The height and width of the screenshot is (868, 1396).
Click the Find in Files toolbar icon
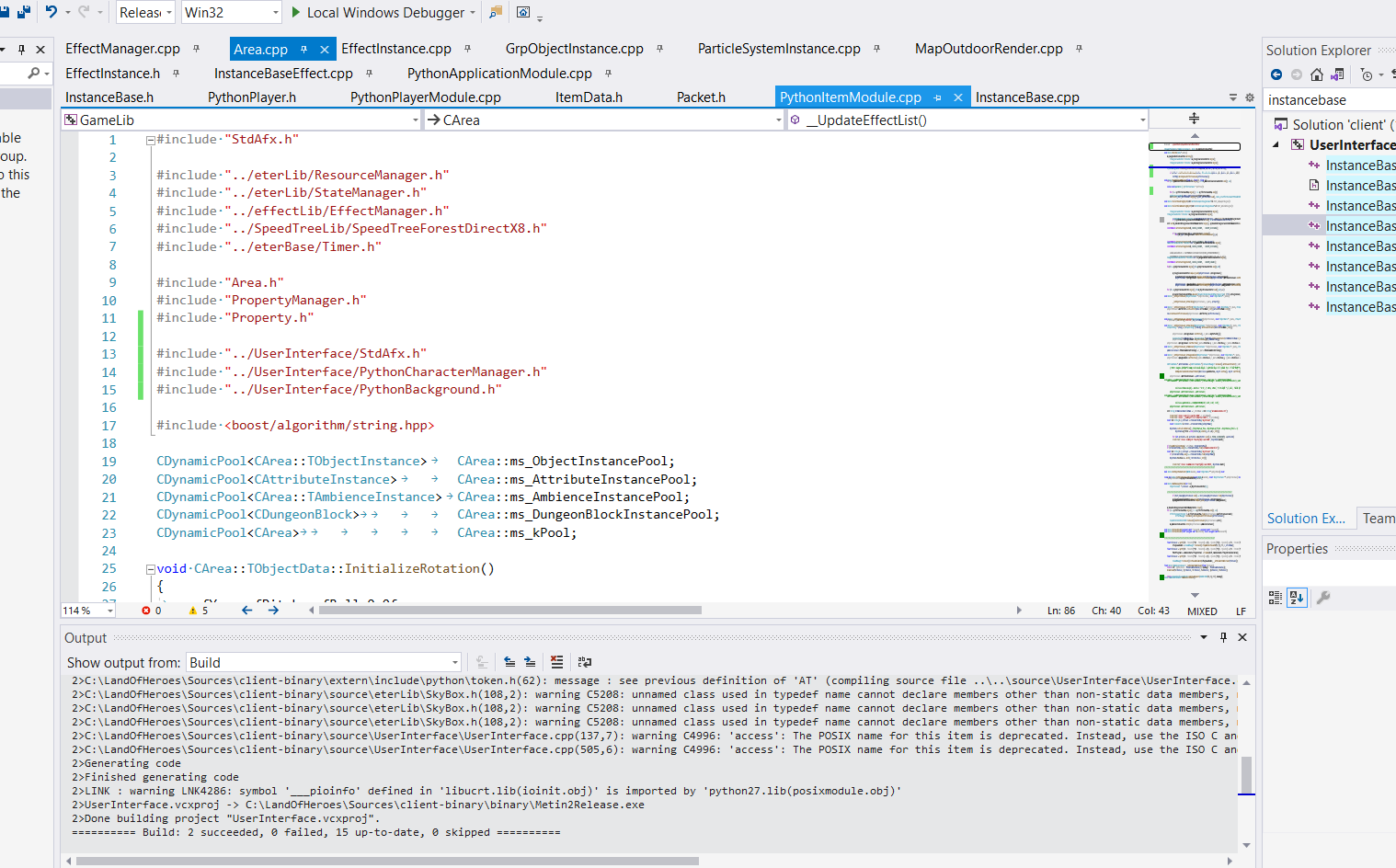[496, 12]
